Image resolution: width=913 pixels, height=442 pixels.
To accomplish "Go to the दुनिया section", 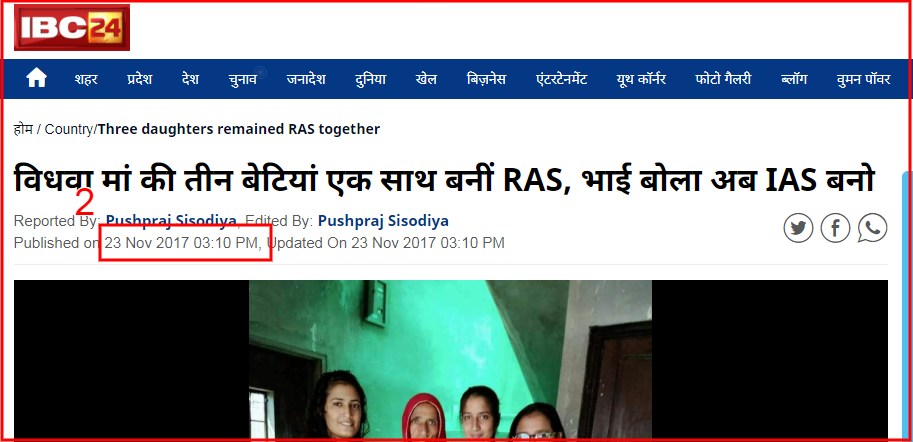I will (x=370, y=79).
